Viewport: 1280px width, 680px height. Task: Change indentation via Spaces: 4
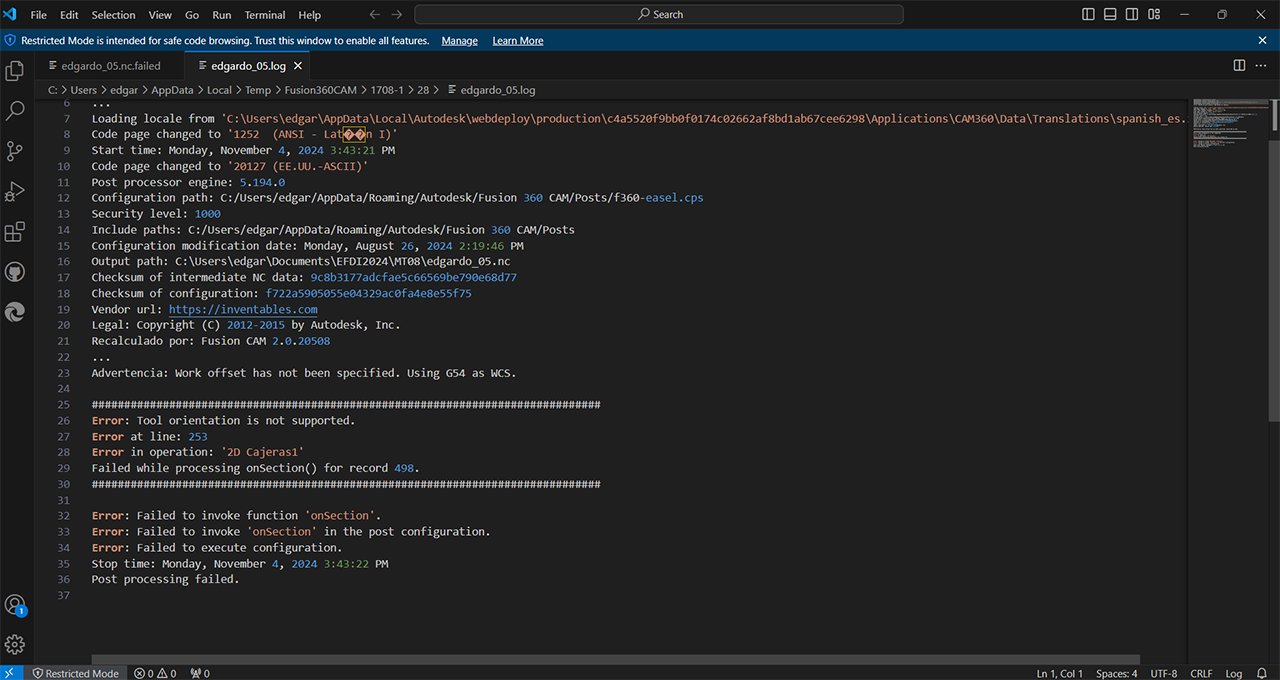tap(1117, 673)
